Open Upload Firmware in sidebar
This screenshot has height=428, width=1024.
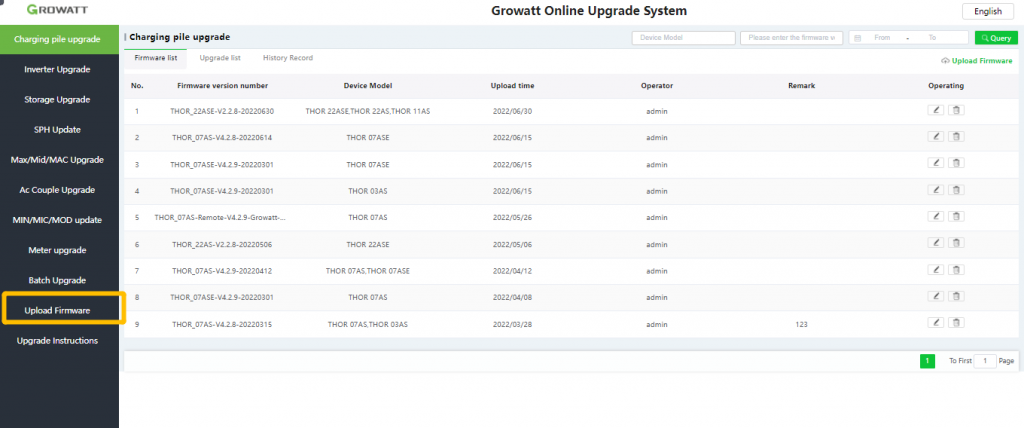(x=57, y=310)
